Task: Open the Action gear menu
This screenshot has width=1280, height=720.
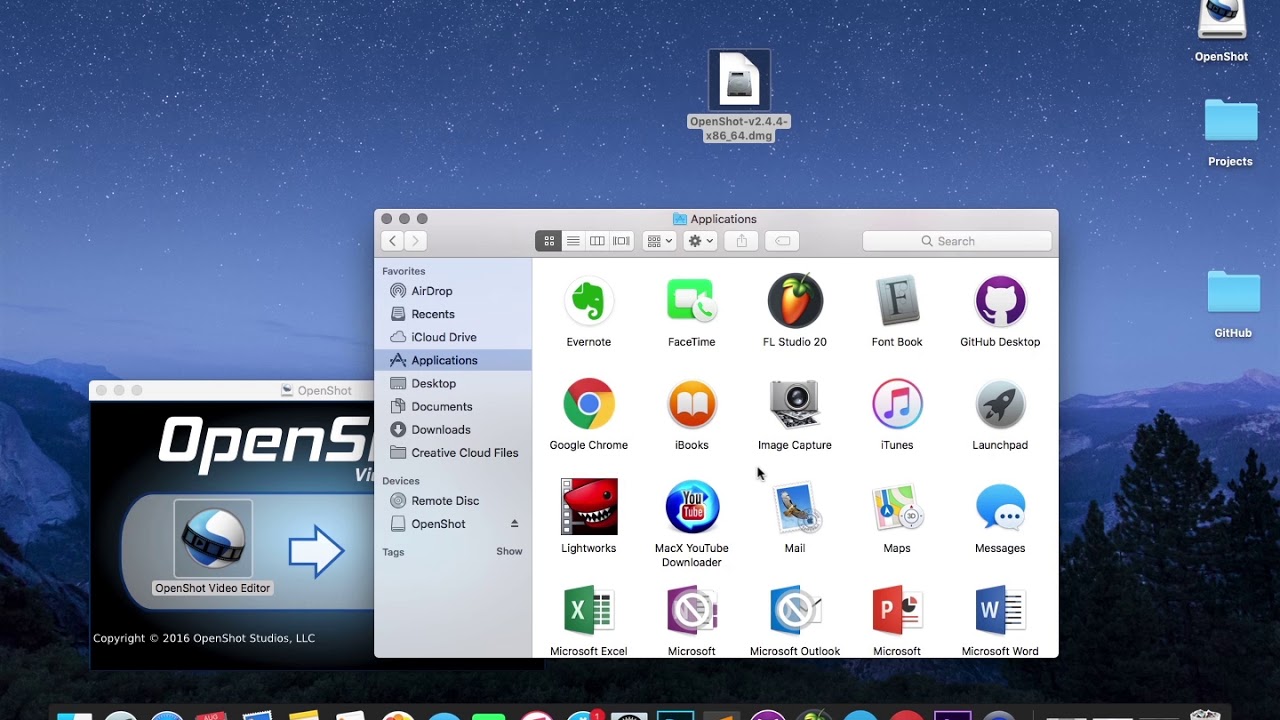Action: [x=700, y=241]
